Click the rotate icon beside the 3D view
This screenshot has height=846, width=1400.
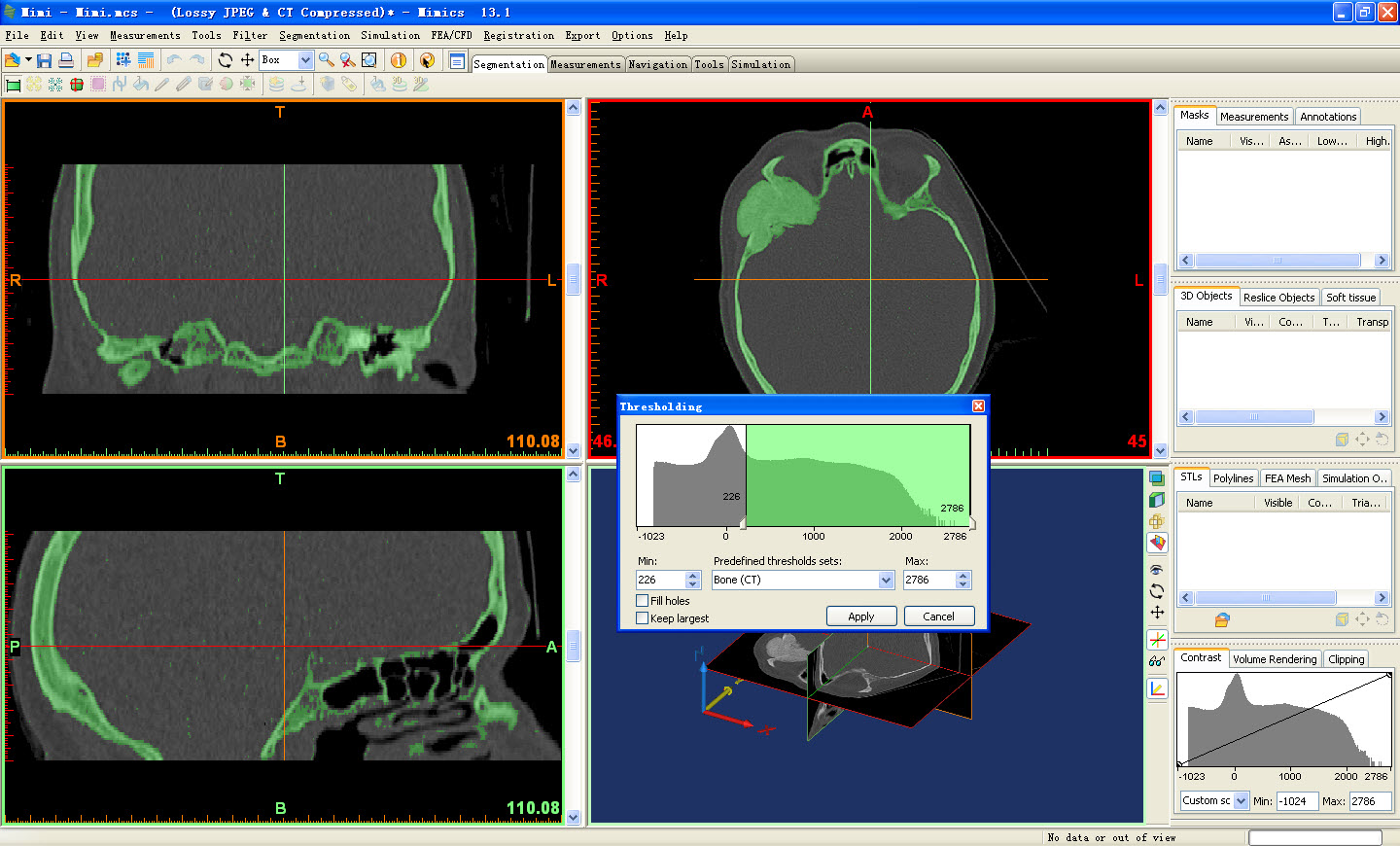1157,591
